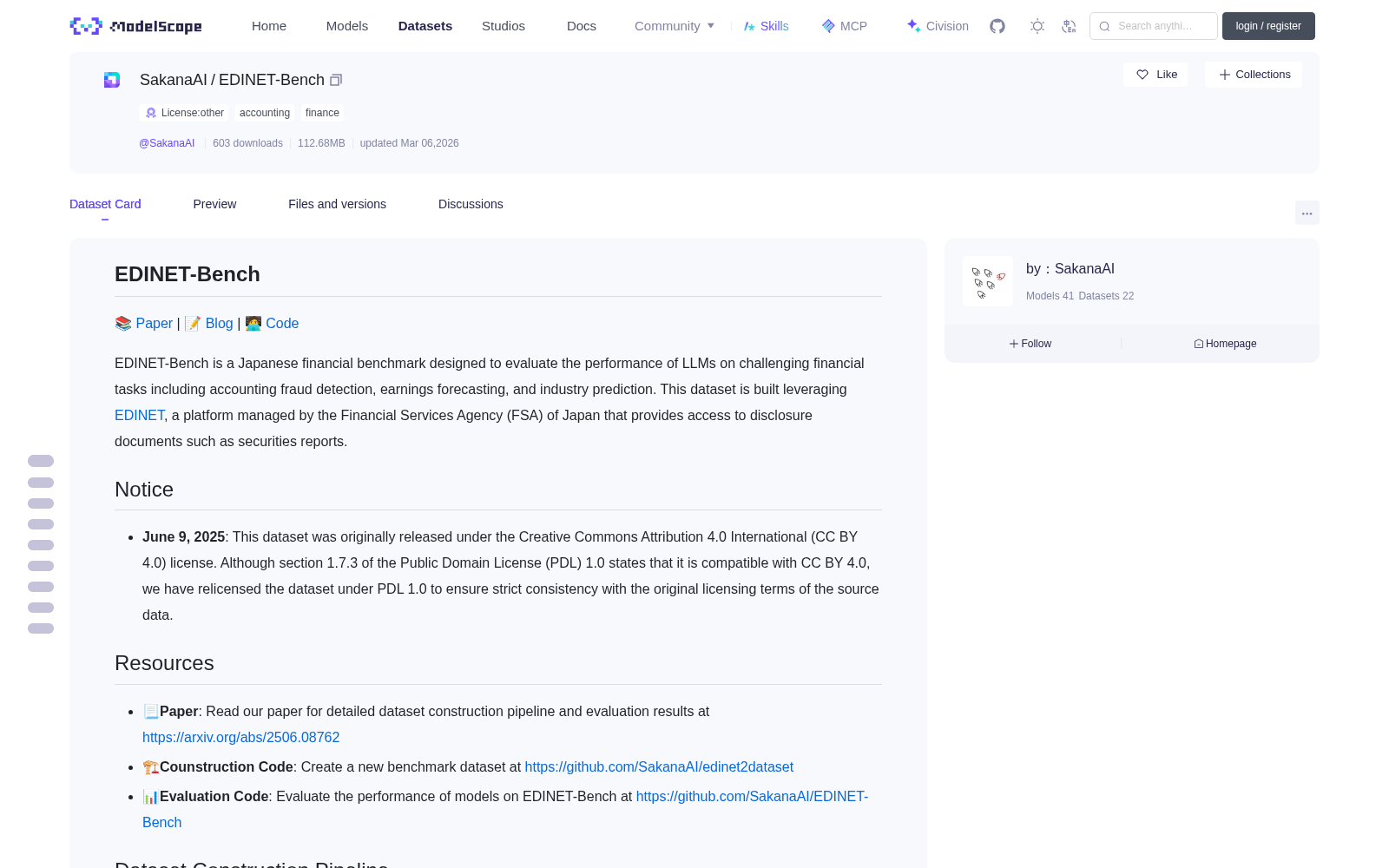1389x868 pixels.
Task: Expand the Community dropdown menu
Action: (675, 26)
